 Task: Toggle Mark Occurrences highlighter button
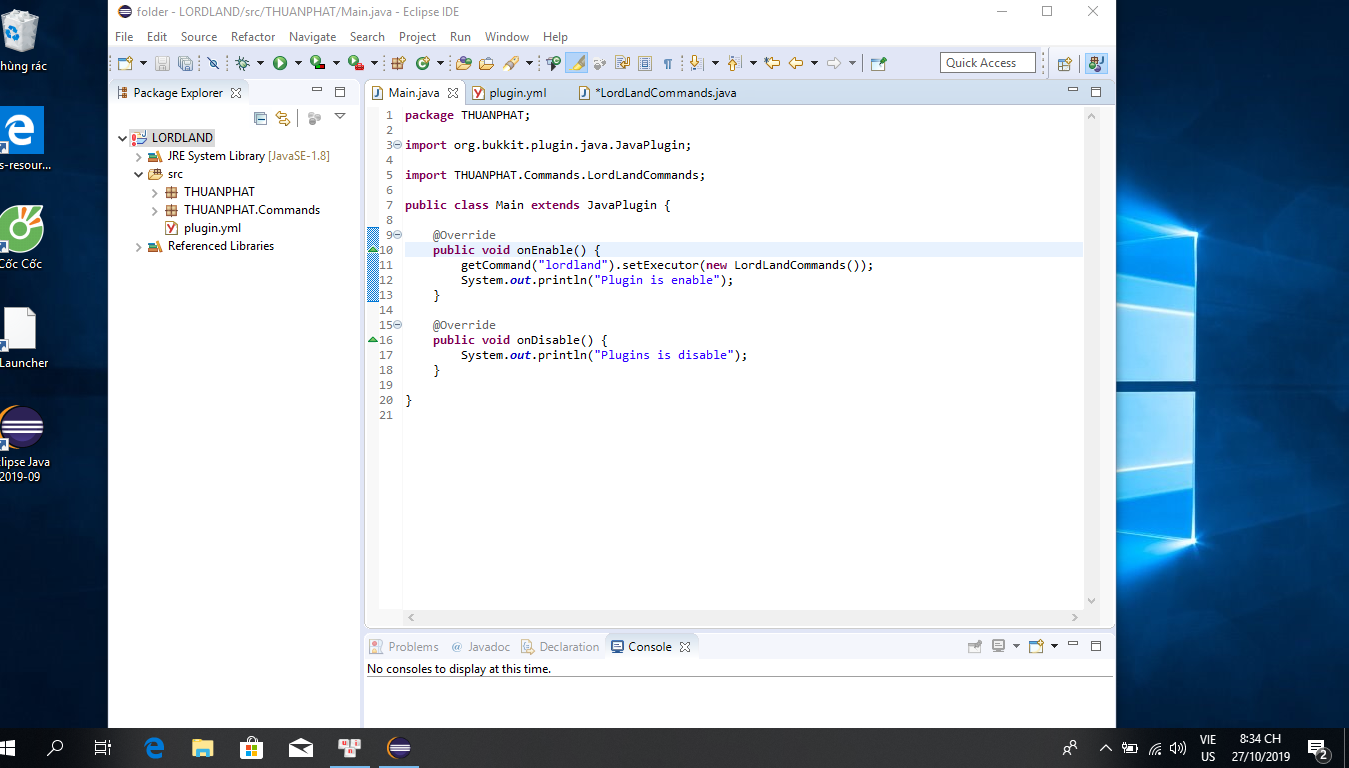[x=576, y=63]
